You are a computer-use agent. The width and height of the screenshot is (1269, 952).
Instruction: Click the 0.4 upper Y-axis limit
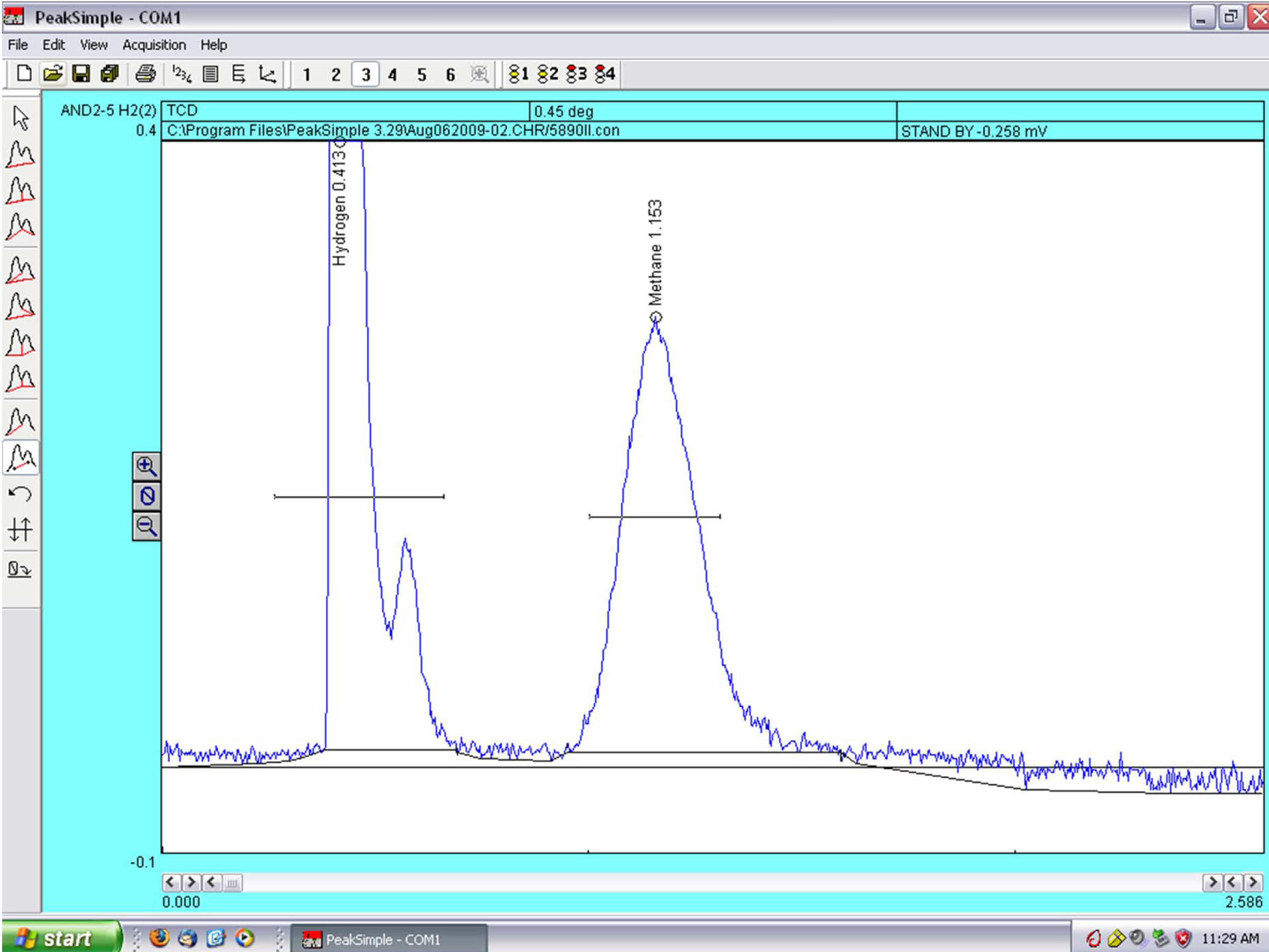click(146, 131)
